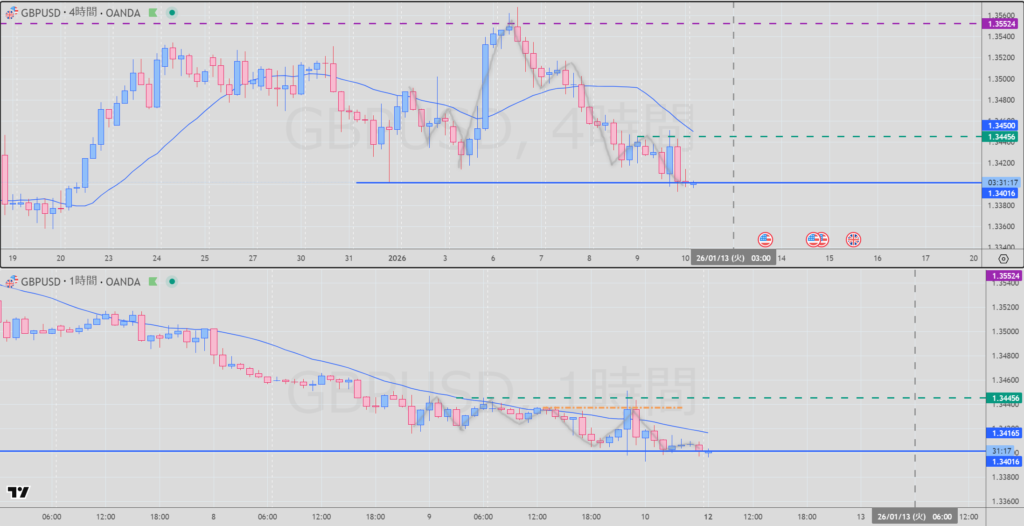Image resolution: width=1024 pixels, height=526 pixels.
Task: Click the 26/01/13 06:00 date label on the bottom time axis
Action: coord(914,517)
